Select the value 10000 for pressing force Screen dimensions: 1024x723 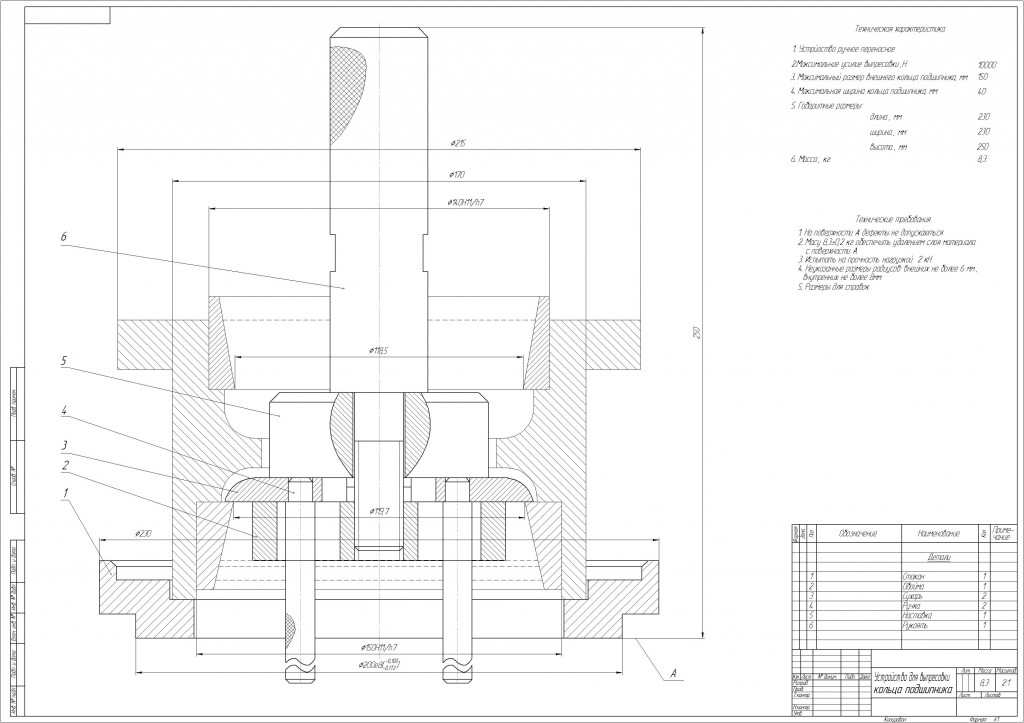coord(987,65)
